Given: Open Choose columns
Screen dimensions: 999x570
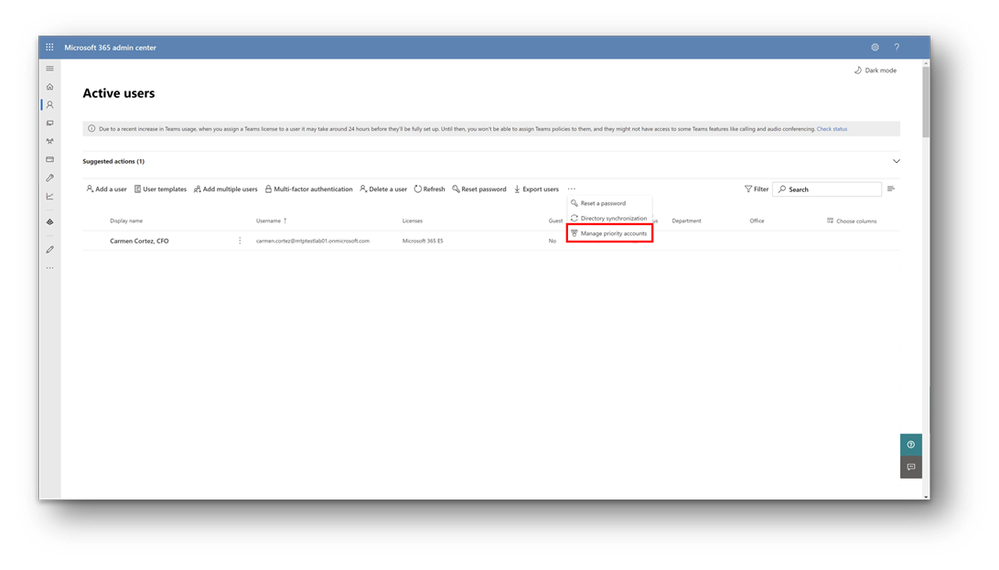Looking at the screenshot, I should [x=852, y=221].
